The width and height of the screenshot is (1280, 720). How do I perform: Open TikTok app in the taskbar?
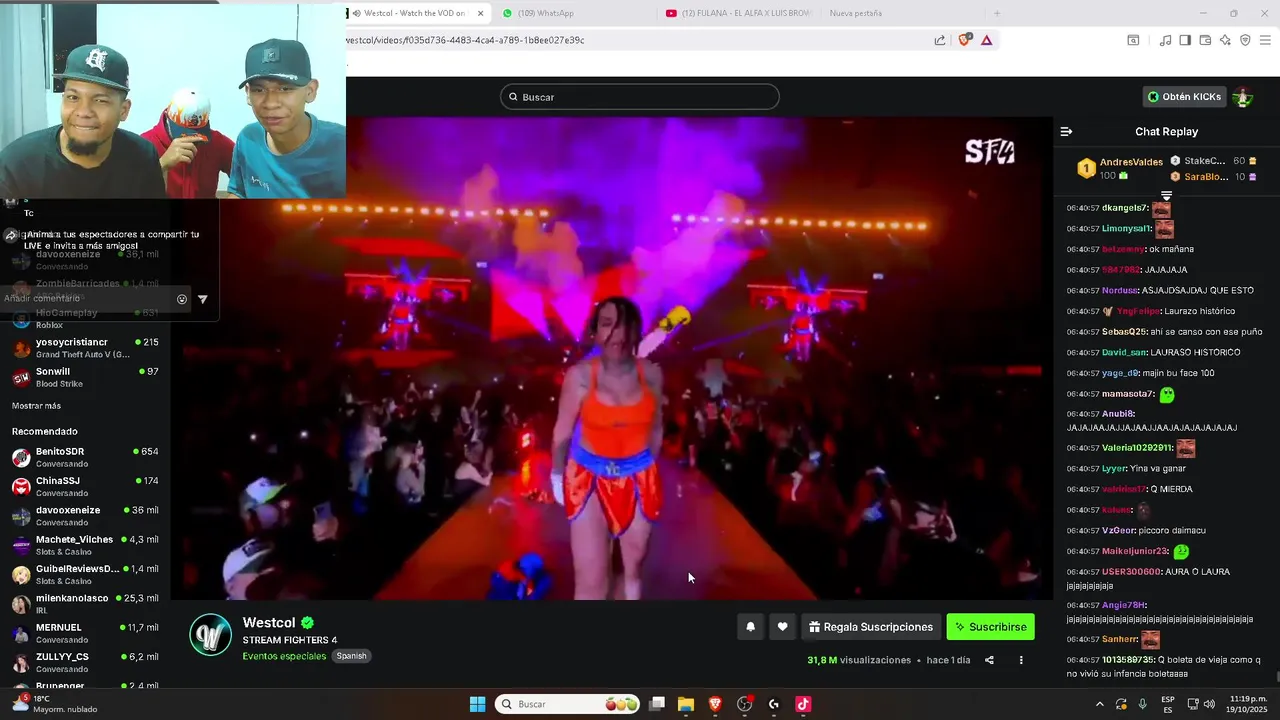click(x=802, y=704)
